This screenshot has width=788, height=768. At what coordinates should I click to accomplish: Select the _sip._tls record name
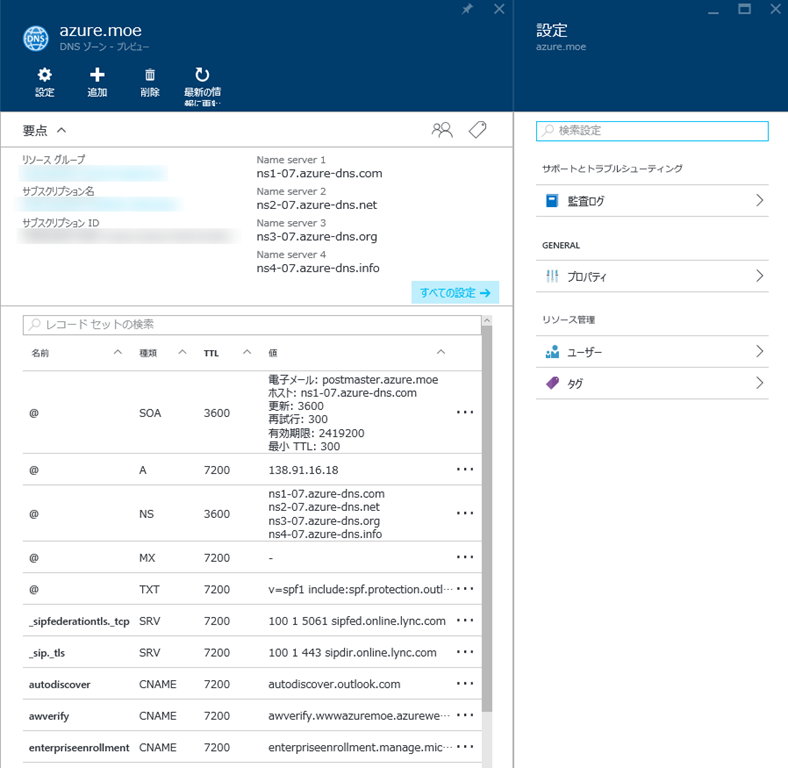click(x=47, y=653)
